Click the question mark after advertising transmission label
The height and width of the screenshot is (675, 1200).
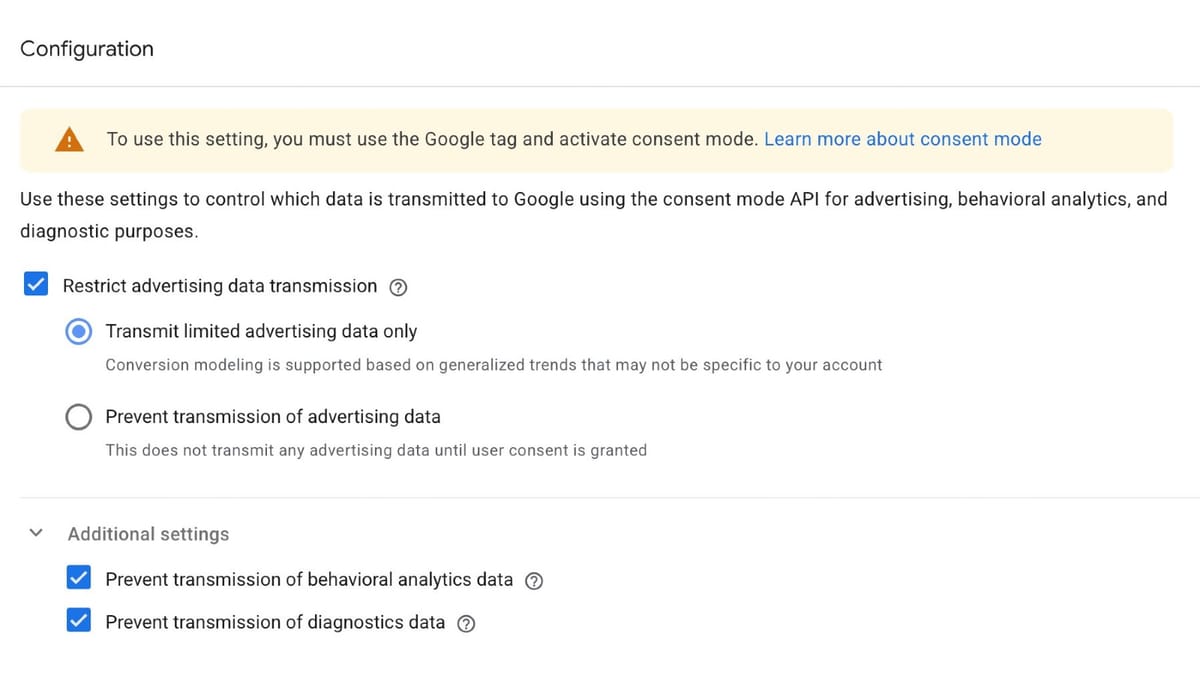[x=398, y=287]
